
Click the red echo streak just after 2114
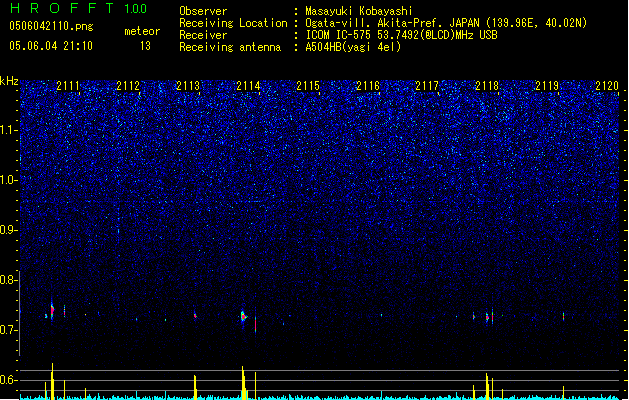(x=256, y=324)
